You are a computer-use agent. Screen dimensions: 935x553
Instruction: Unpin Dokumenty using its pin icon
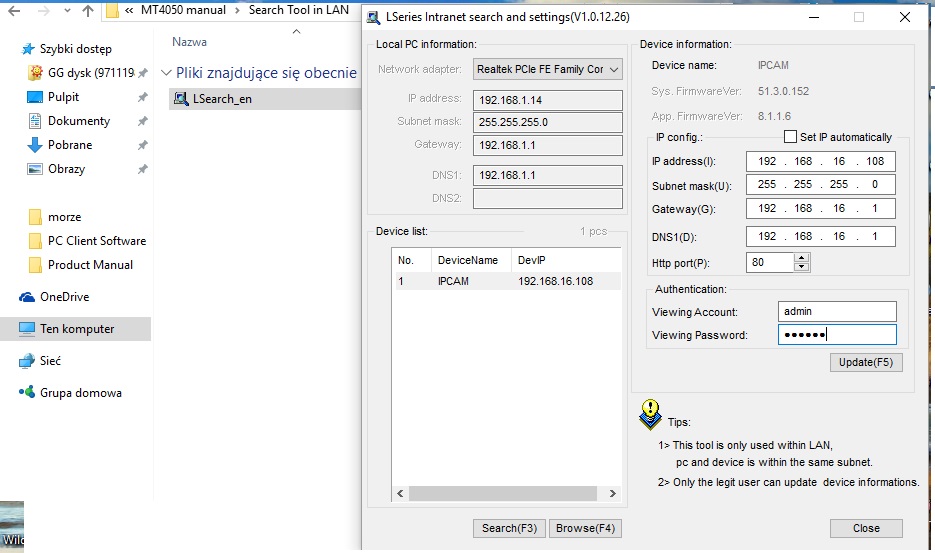(143, 121)
